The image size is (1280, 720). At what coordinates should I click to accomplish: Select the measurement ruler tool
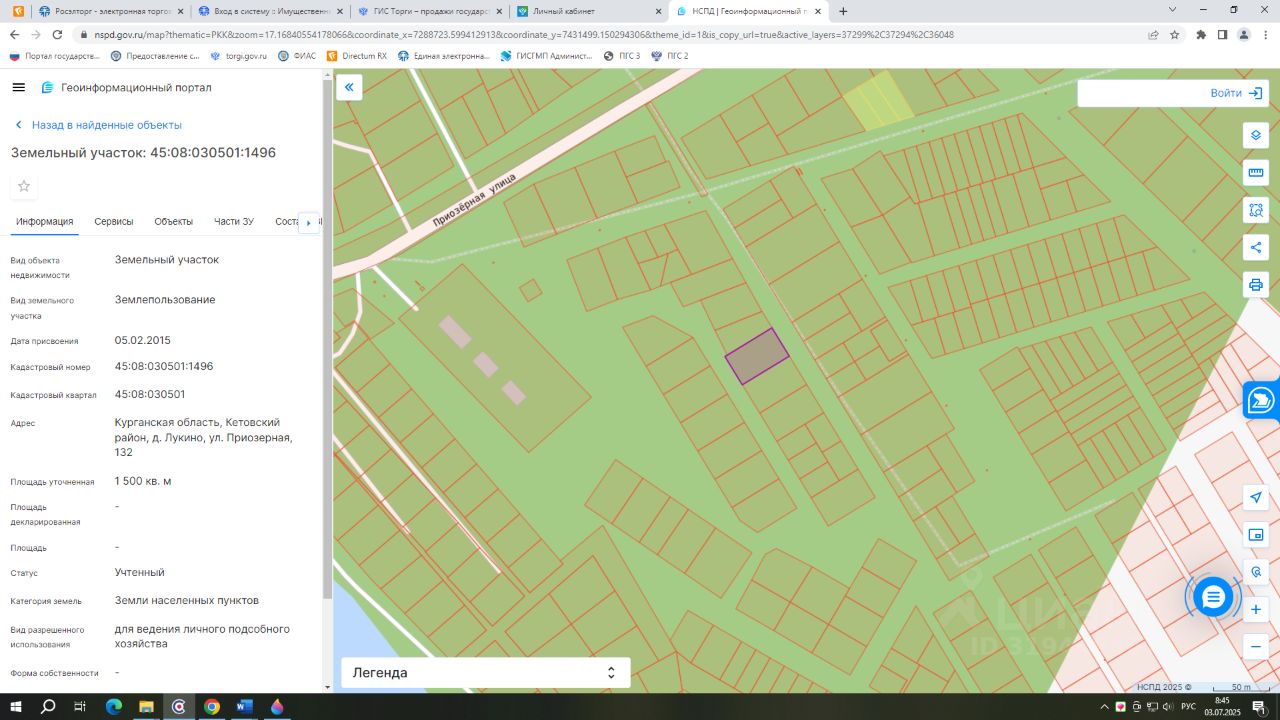[1256, 173]
